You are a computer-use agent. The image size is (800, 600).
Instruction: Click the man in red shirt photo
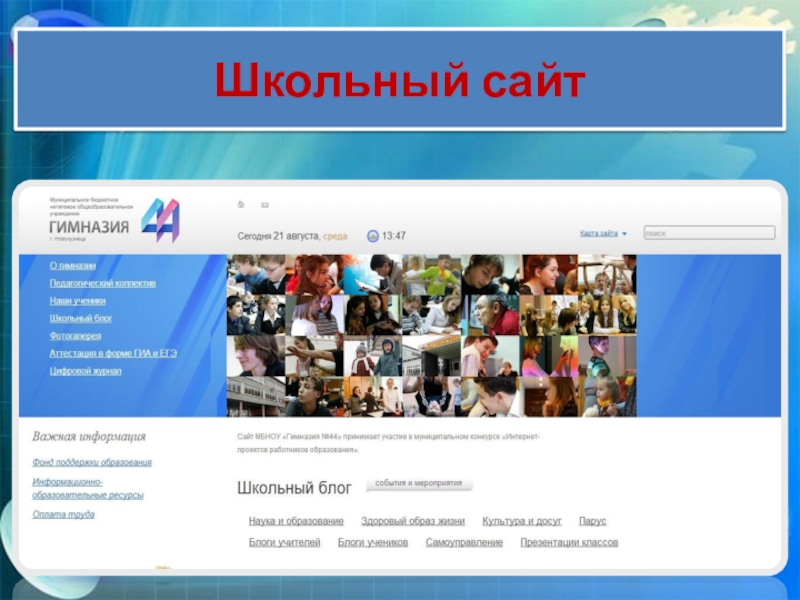click(490, 315)
